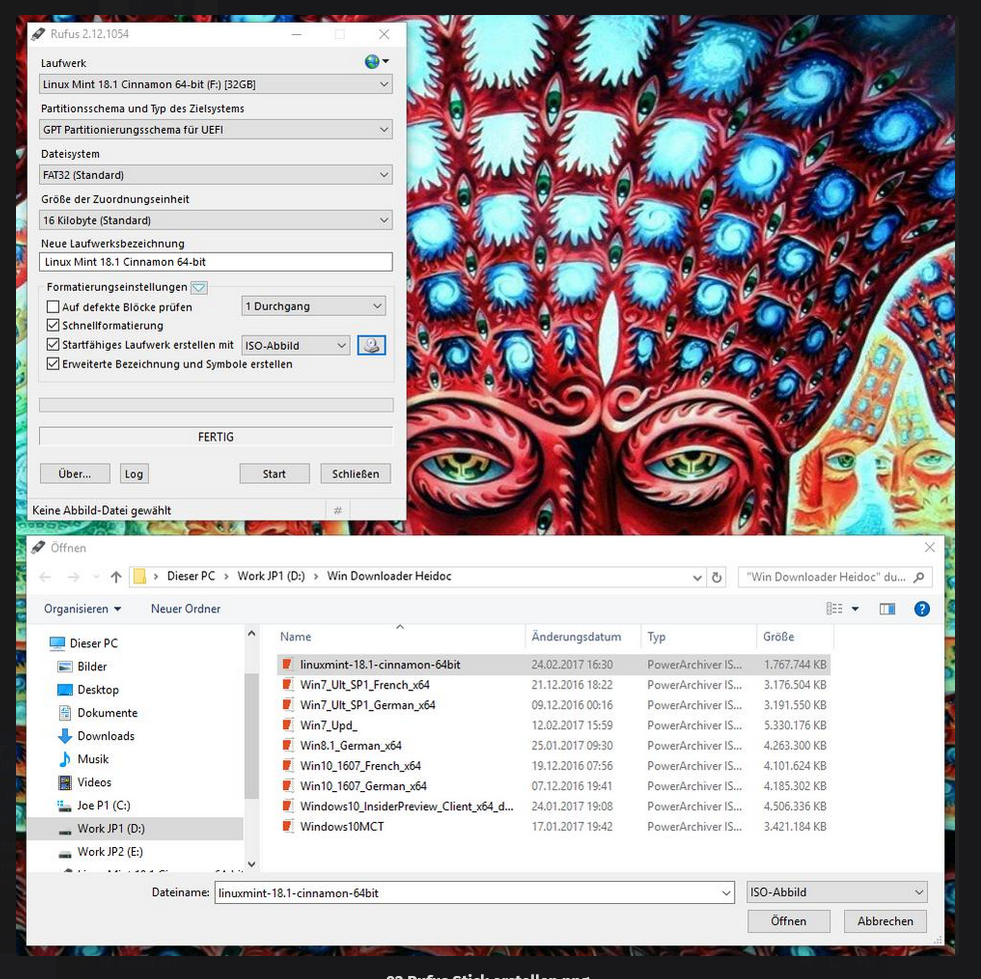
Task: Go back in the Öffnen dialog
Action: (45, 577)
